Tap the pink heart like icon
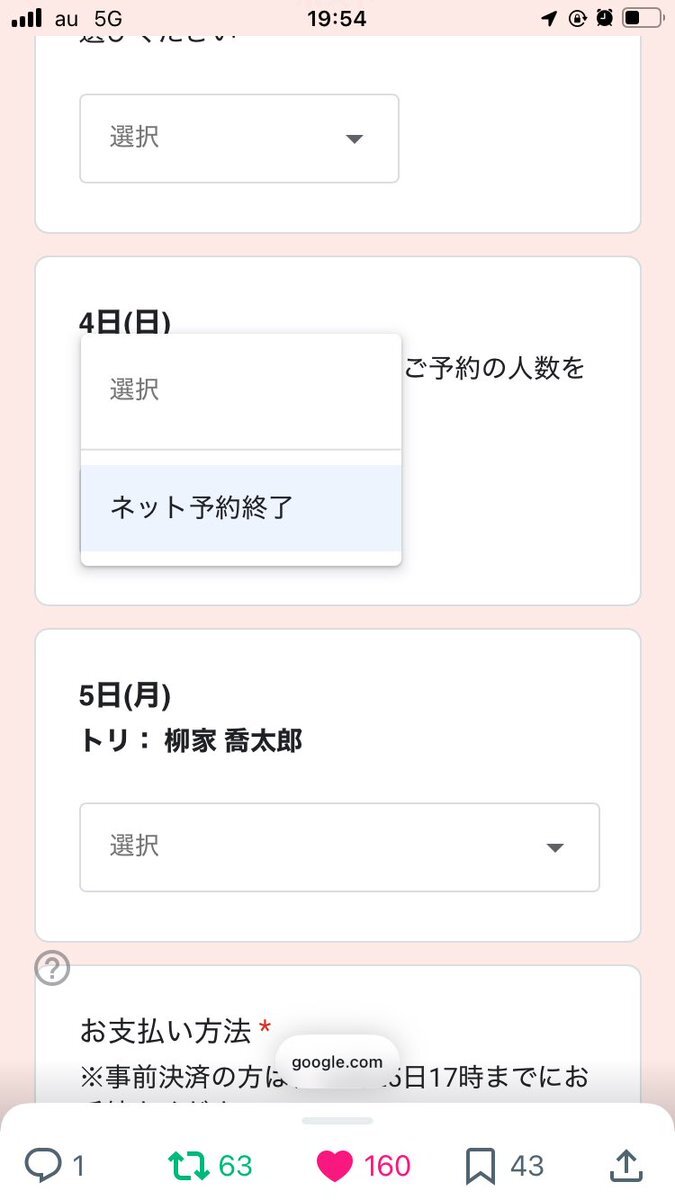The height and width of the screenshot is (1200, 675). [336, 1165]
